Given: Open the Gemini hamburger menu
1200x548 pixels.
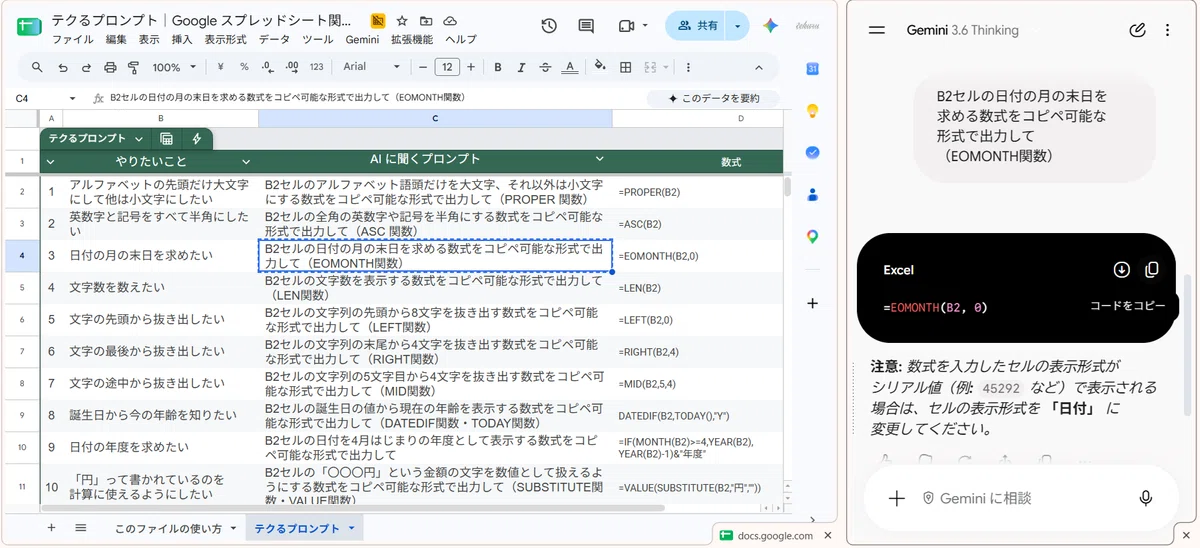Looking at the screenshot, I should click(x=877, y=30).
